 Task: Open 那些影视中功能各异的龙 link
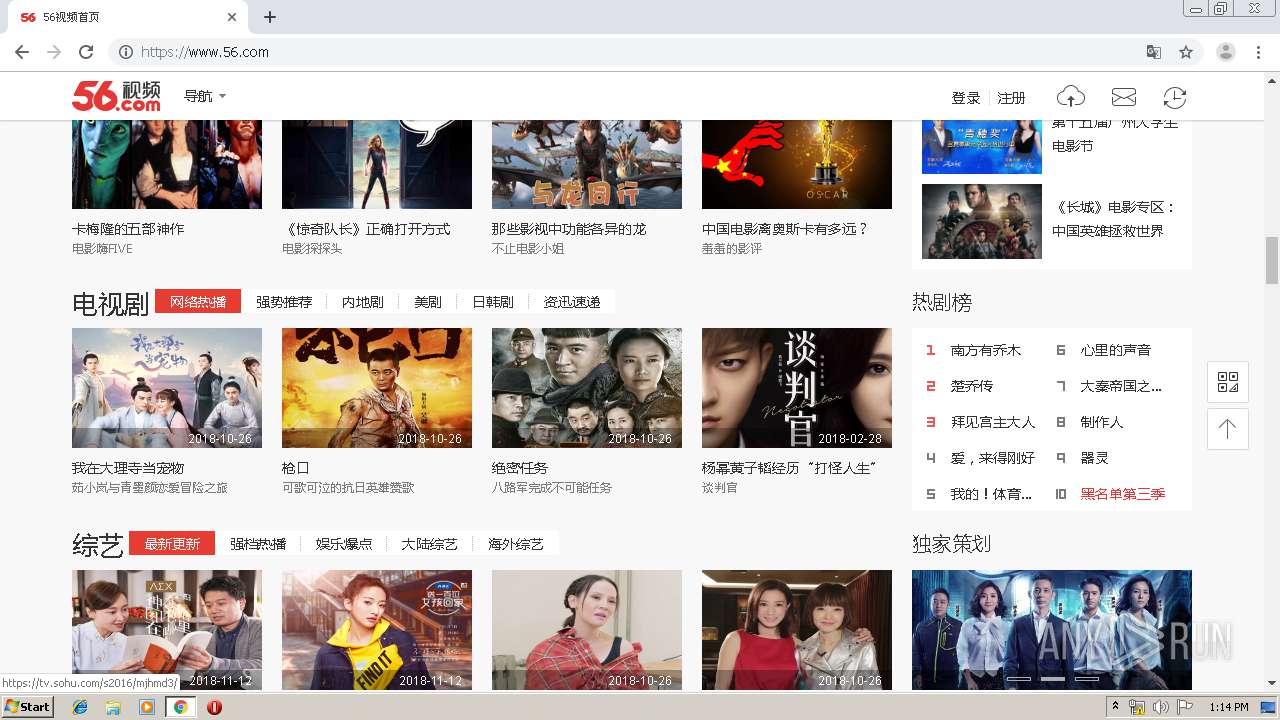pyautogui.click(x=569, y=229)
